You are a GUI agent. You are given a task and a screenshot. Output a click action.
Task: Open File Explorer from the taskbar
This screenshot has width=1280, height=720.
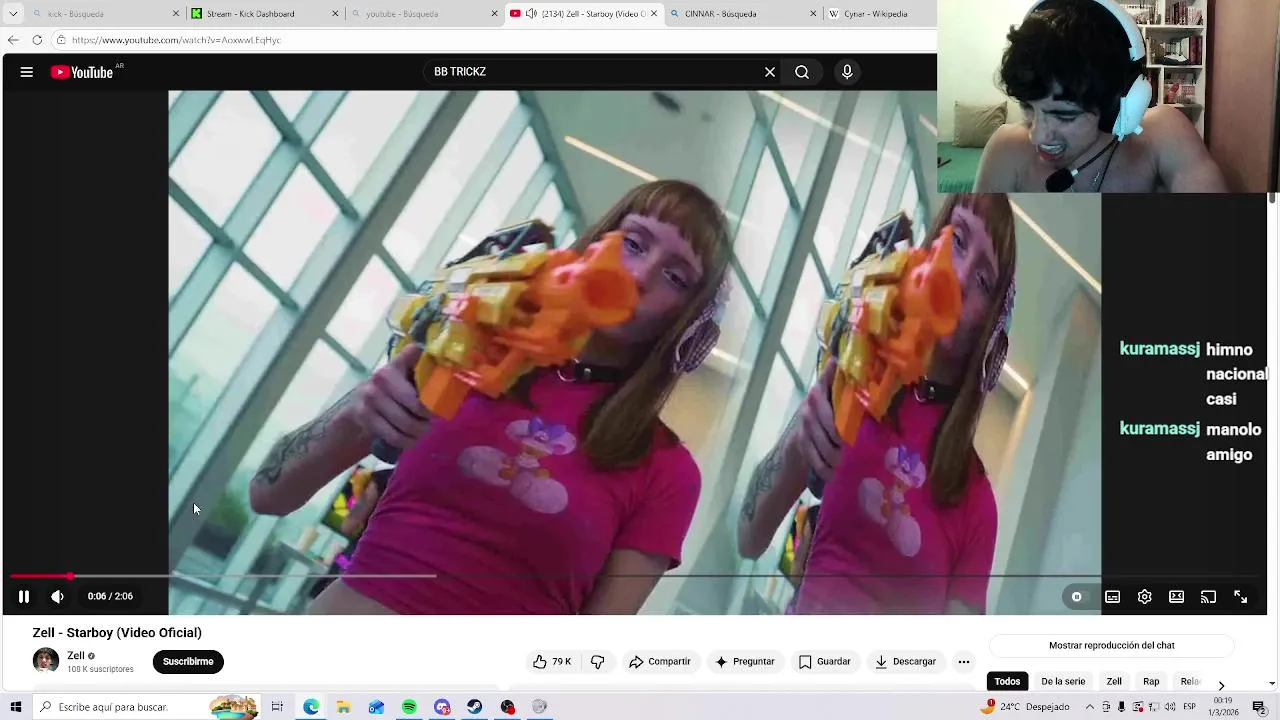343,707
